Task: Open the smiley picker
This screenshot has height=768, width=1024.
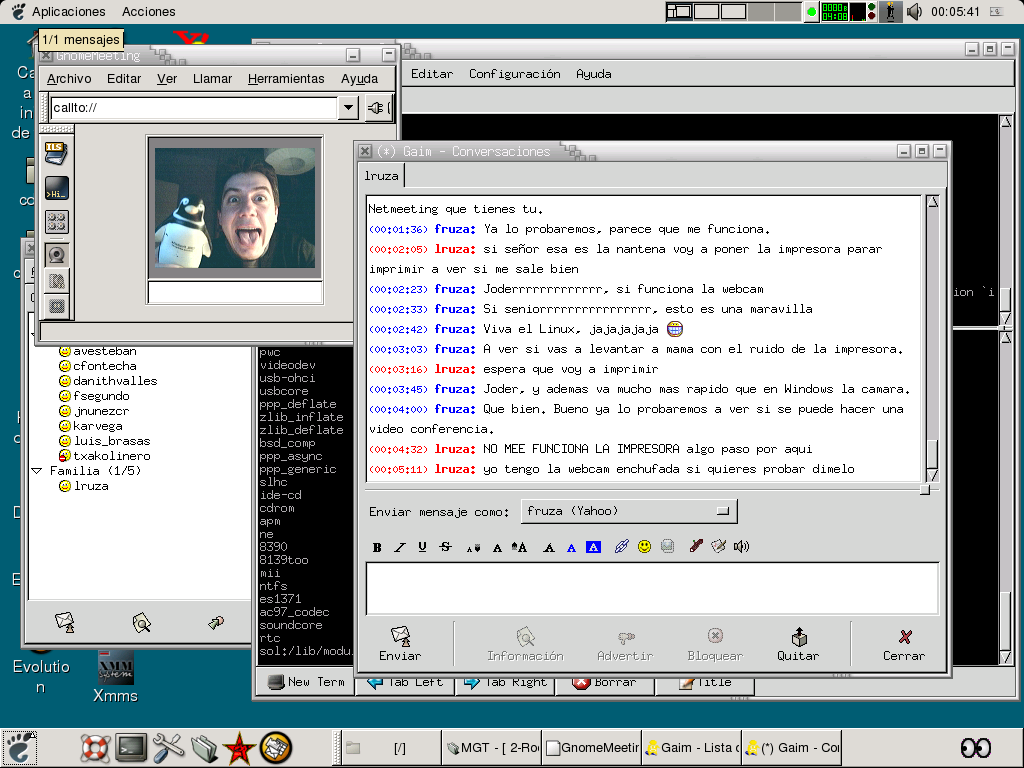Action: coord(645,547)
